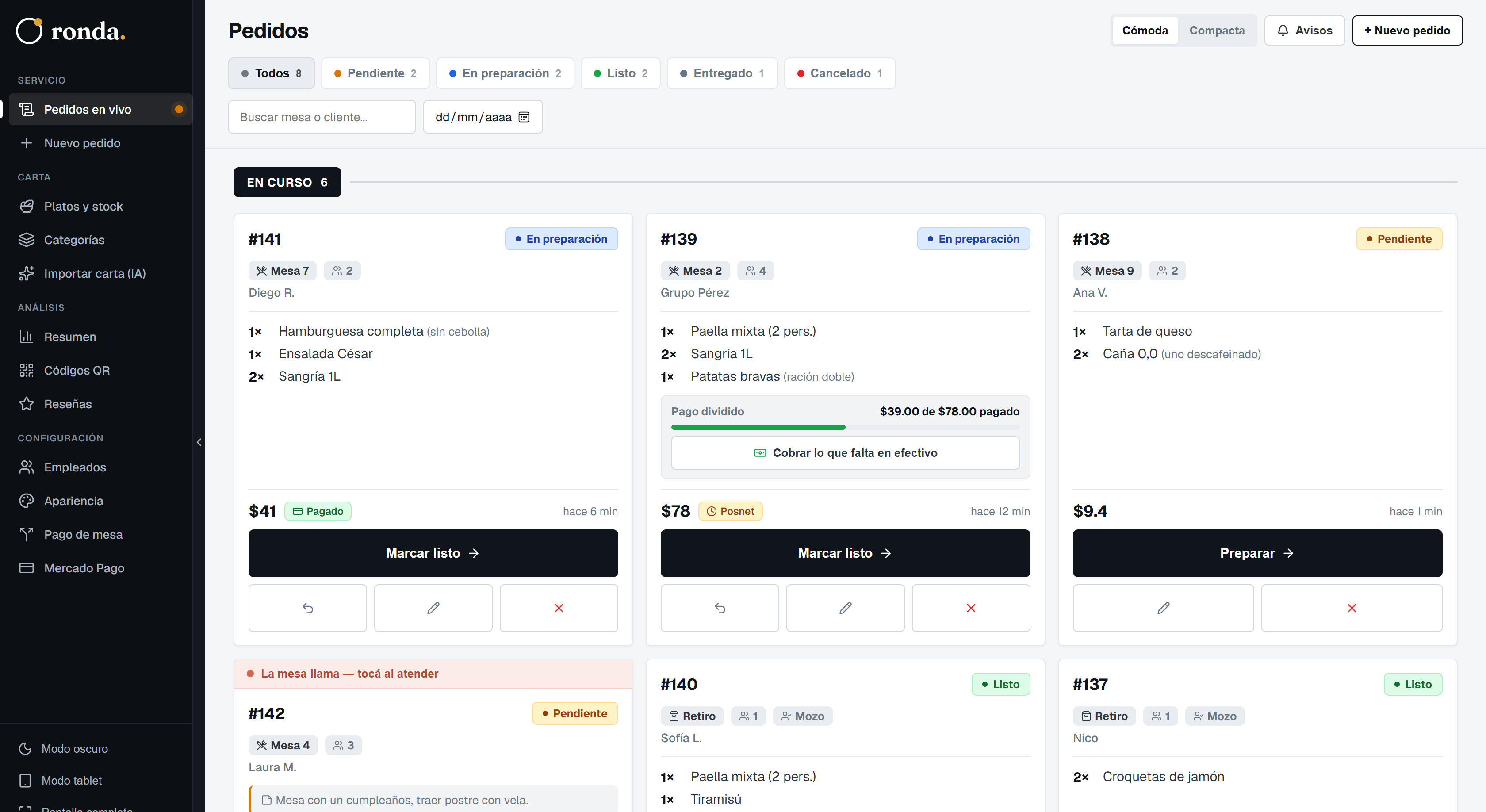Cancel order #138 with the red X
This screenshot has width=1486, height=812.
point(1352,608)
